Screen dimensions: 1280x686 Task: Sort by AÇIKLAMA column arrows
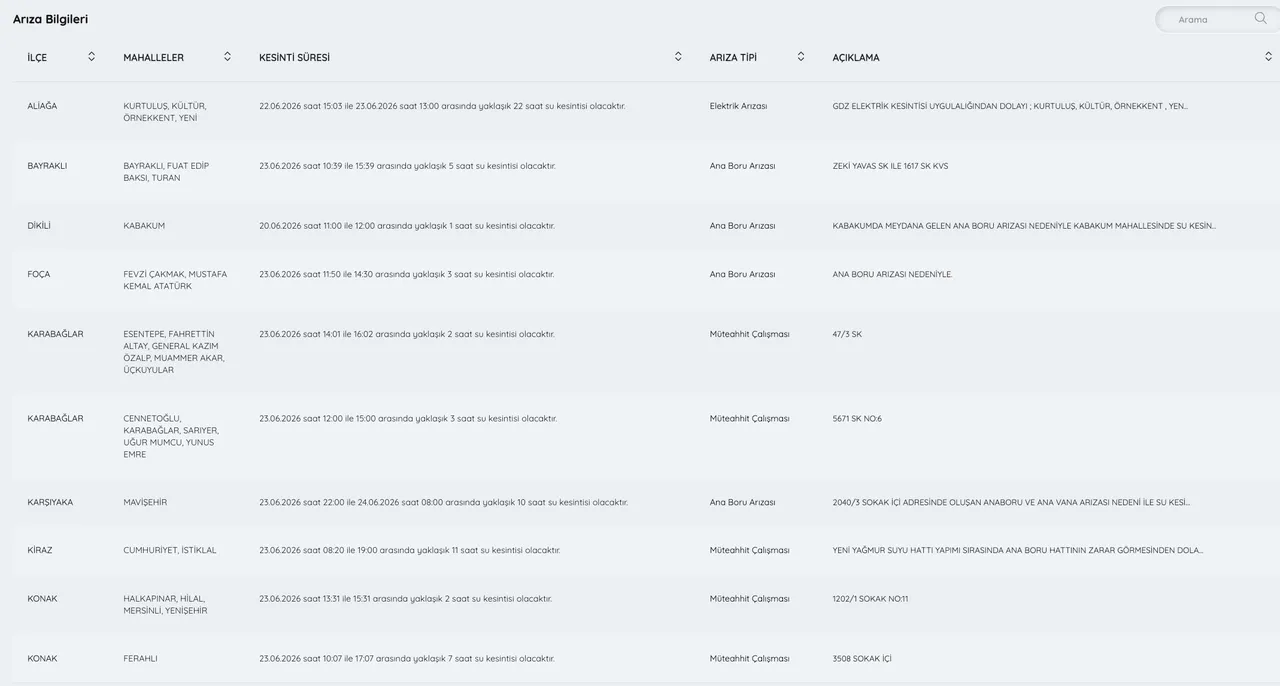point(1268,56)
